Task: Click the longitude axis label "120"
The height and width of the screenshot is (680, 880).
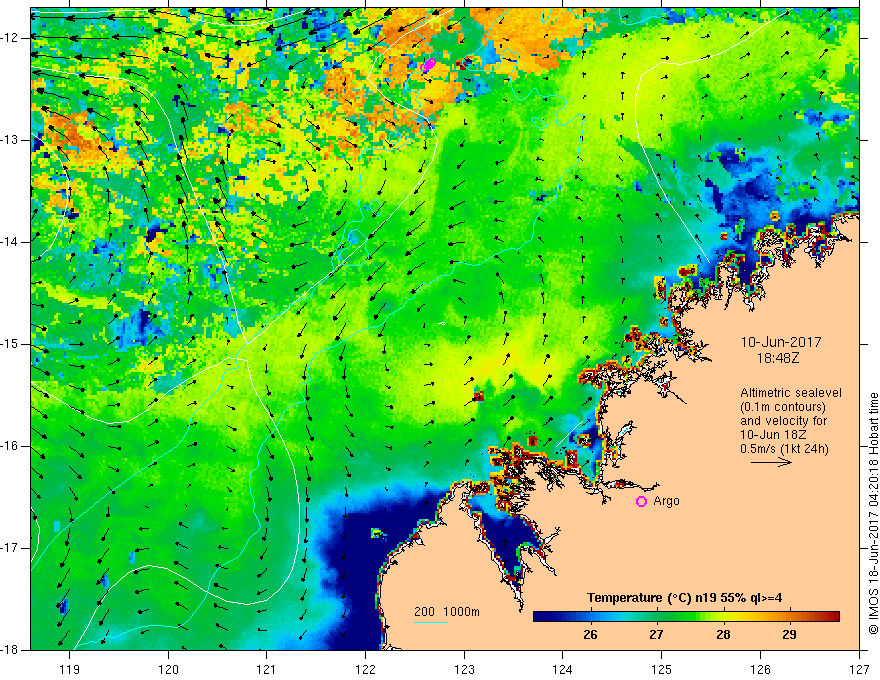Action: (x=168, y=670)
